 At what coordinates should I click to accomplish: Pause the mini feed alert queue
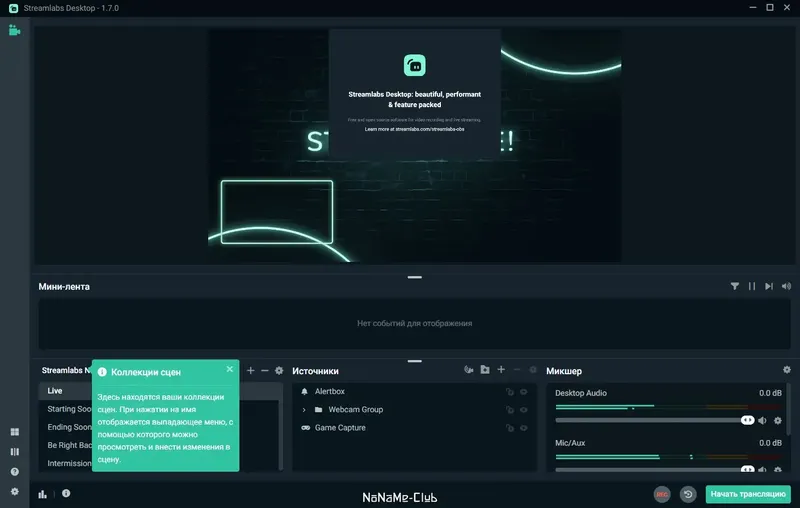[752, 286]
